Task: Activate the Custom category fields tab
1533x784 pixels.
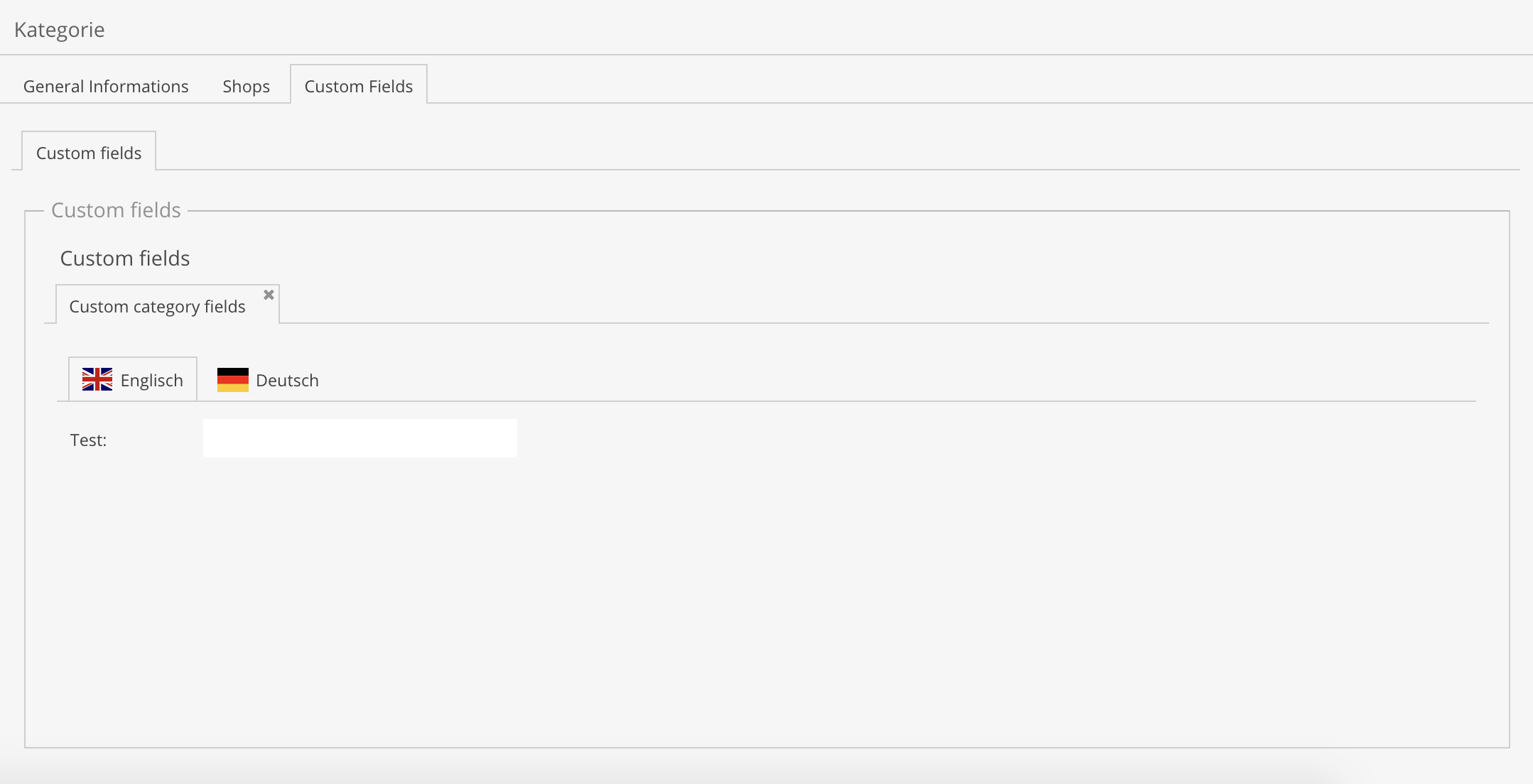Action: click(x=157, y=307)
